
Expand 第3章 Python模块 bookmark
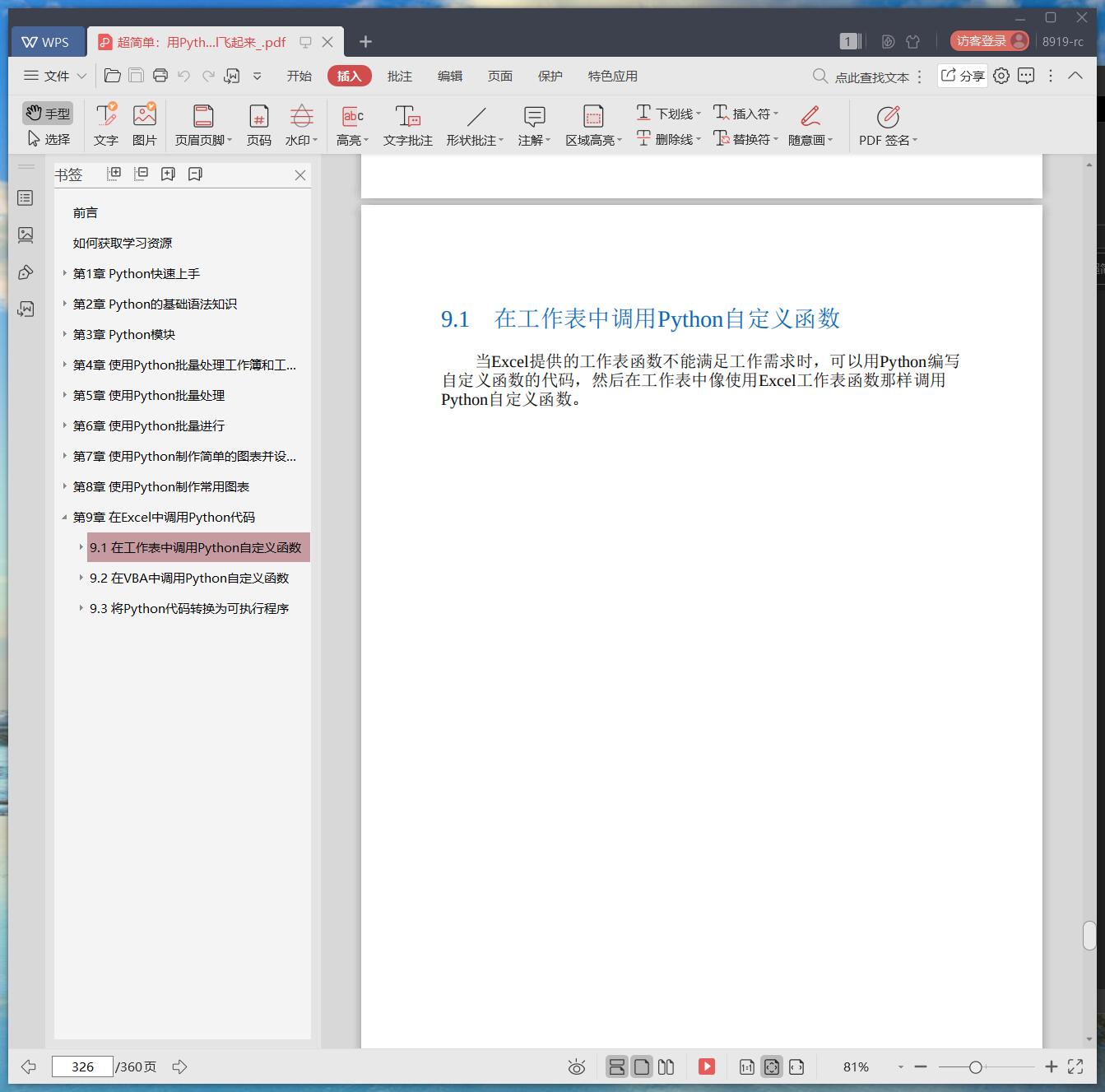pyautogui.click(x=64, y=334)
